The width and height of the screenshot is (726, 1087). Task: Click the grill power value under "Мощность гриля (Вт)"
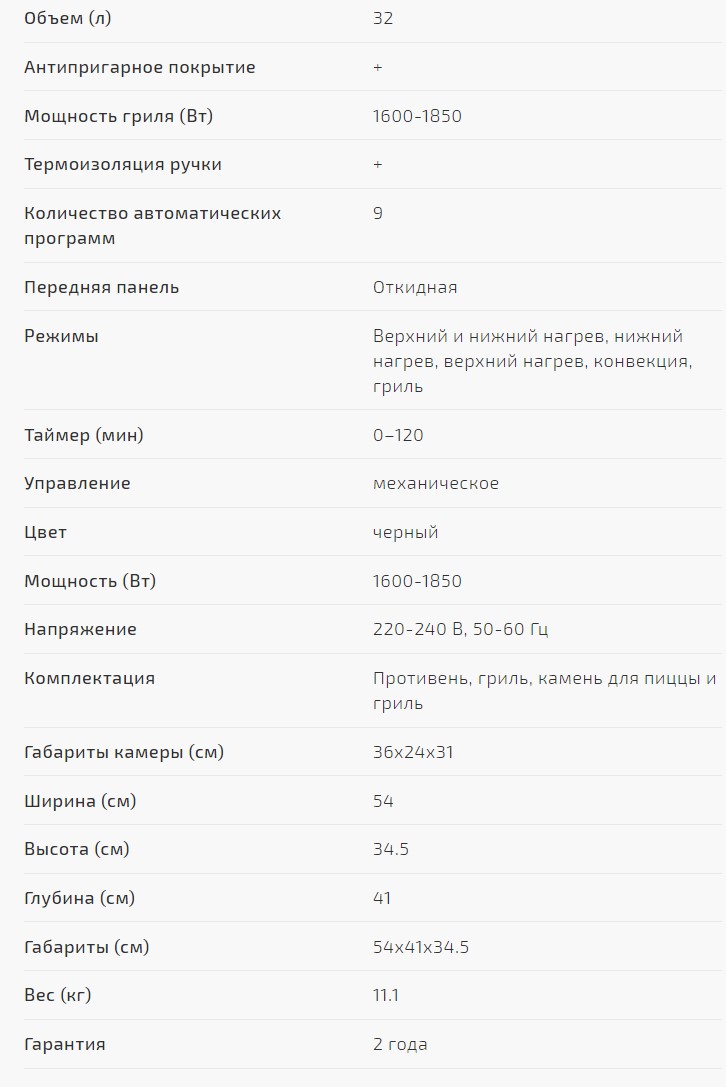click(x=417, y=116)
